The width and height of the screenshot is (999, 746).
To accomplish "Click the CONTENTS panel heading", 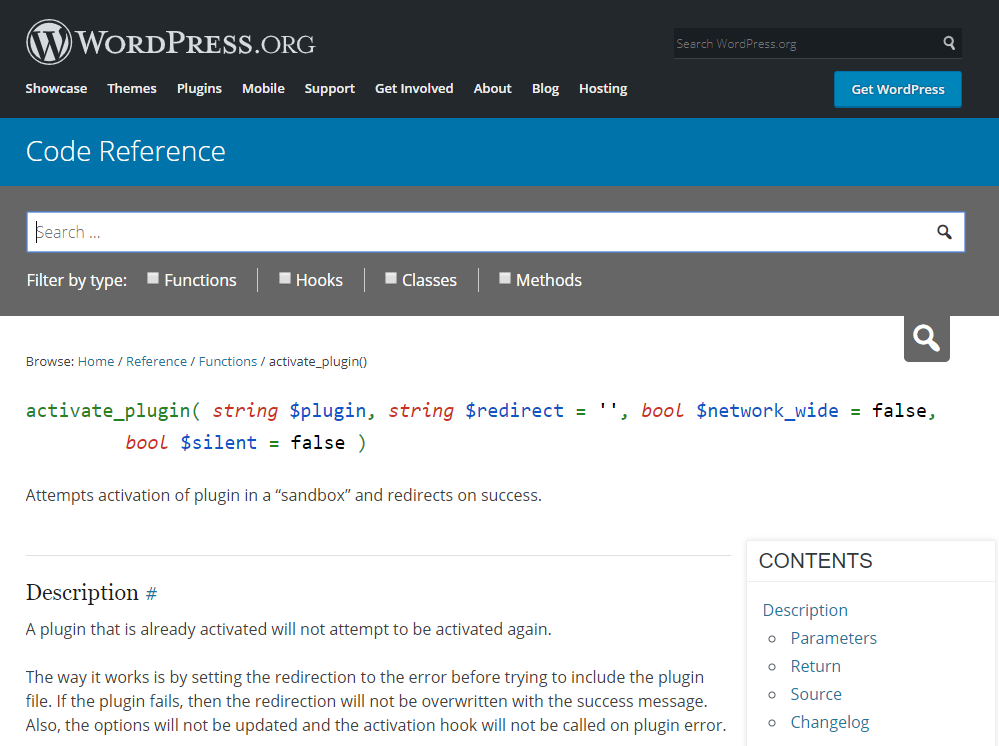I will coord(816,561).
